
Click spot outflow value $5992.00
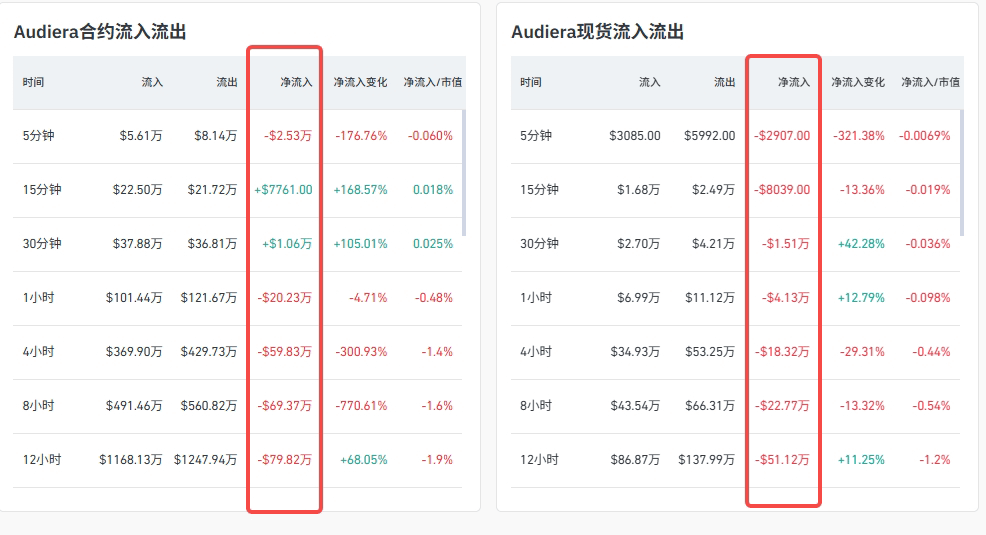tap(709, 136)
